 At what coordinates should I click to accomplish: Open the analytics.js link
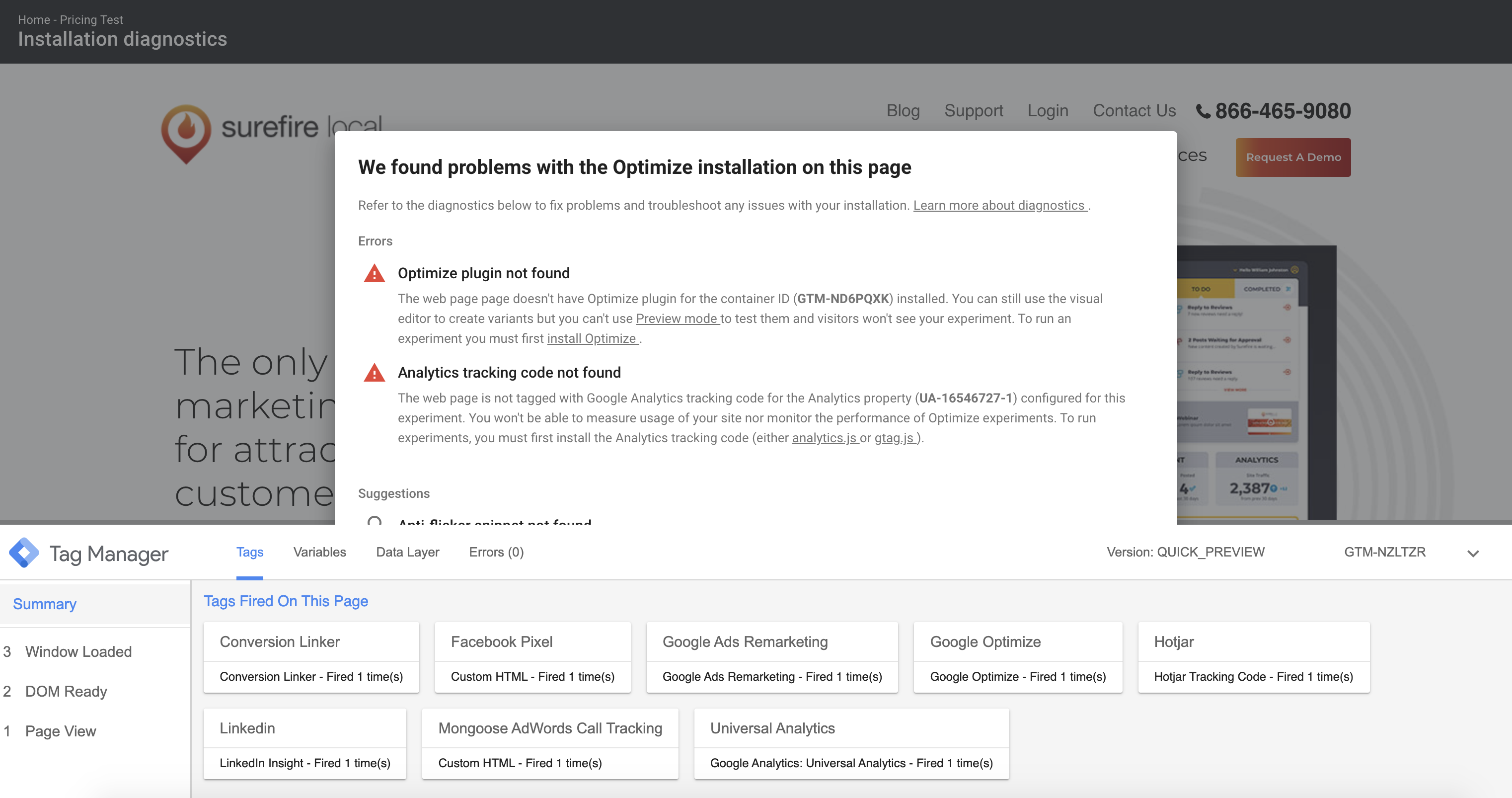824,438
